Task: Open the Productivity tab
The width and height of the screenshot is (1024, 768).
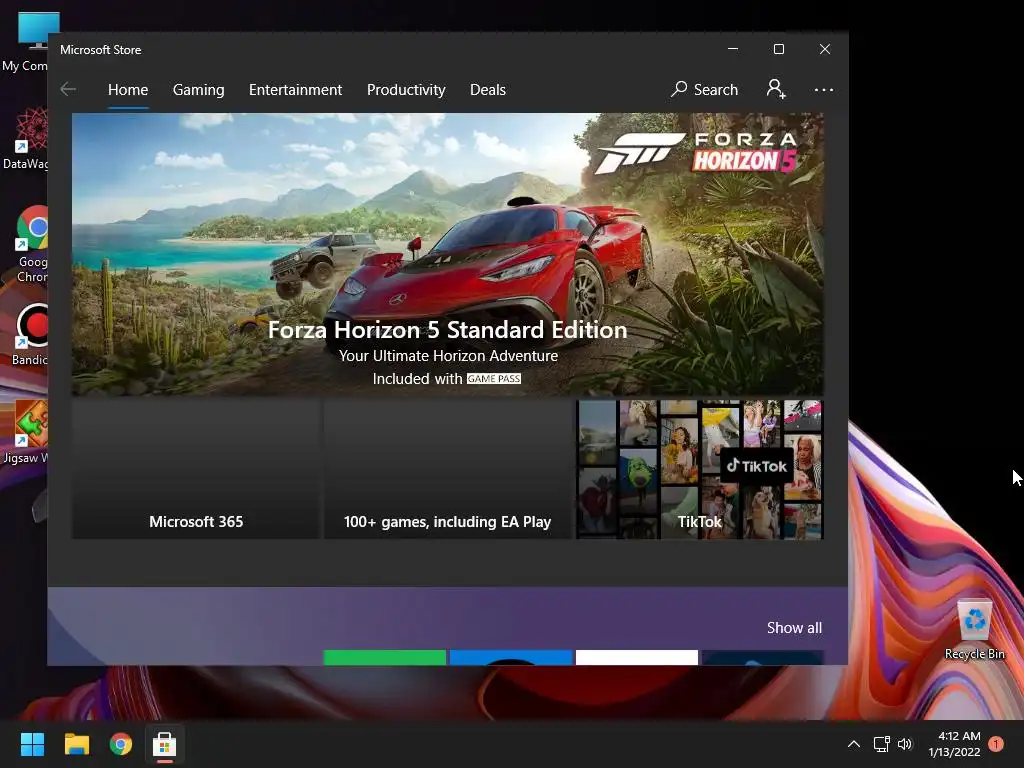Action: (406, 89)
